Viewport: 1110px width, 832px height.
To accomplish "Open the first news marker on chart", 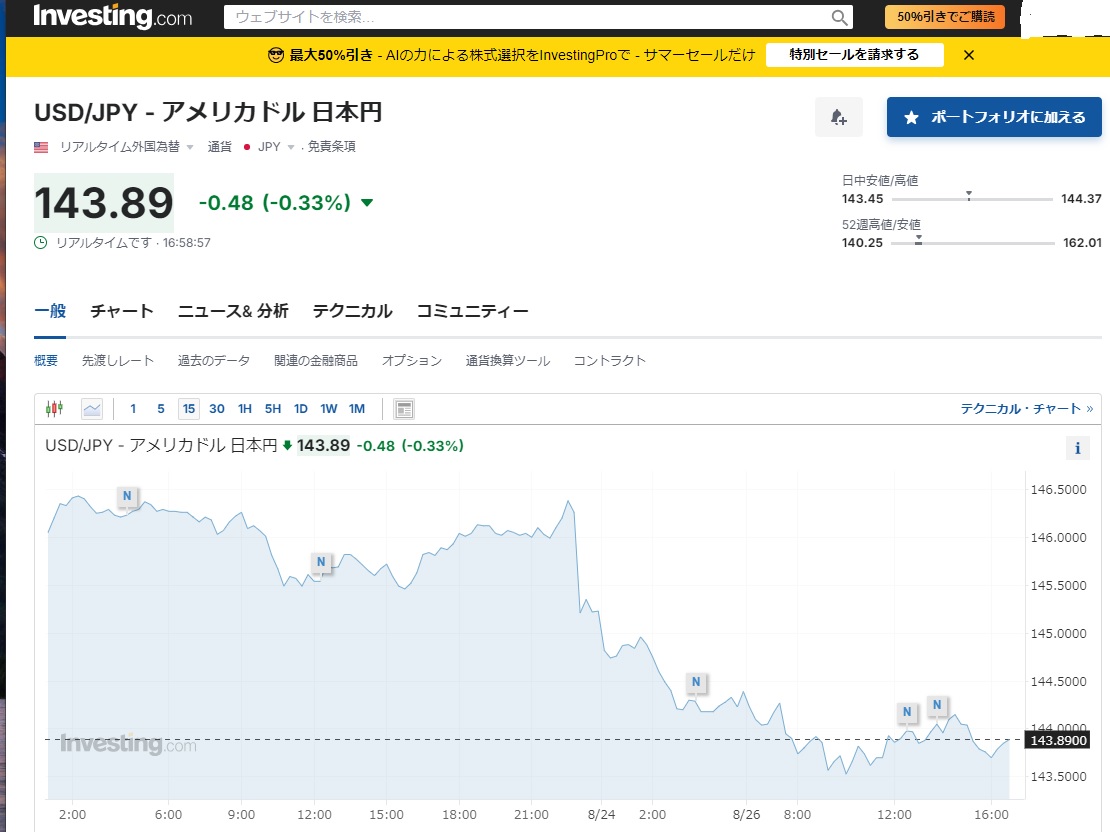I will pyautogui.click(x=127, y=496).
